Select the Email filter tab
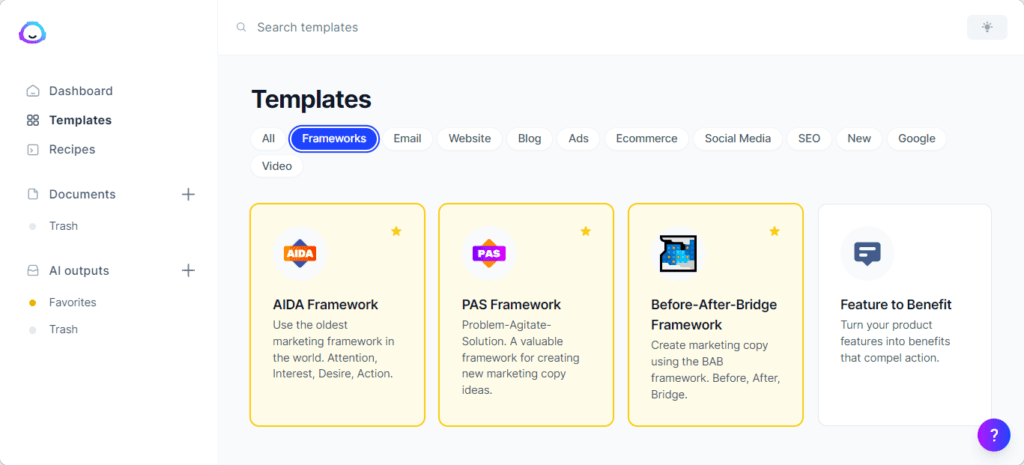1024x465 pixels. [408, 138]
